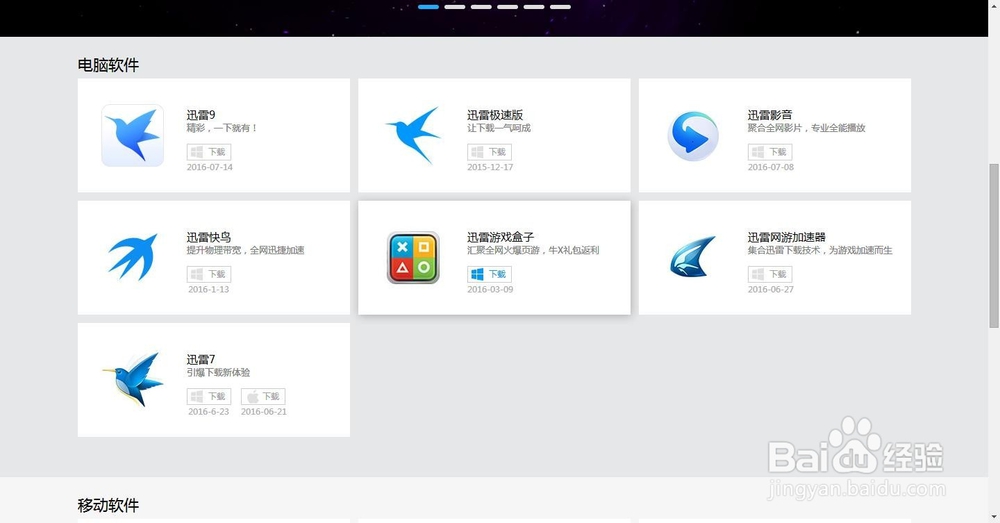Click the date 2015-12-17 under 迅雷极速版

pos(490,167)
